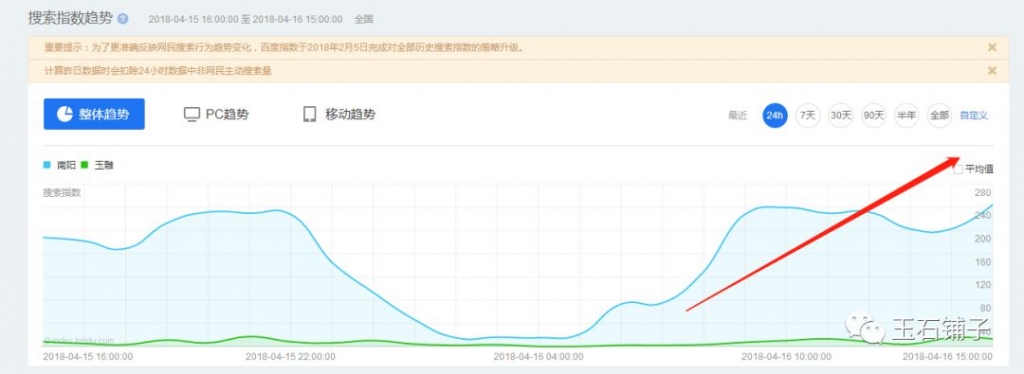The width and height of the screenshot is (1024, 374).
Task: Switch to the 移动趋势 tab
Action: pyautogui.click(x=339, y=115)
